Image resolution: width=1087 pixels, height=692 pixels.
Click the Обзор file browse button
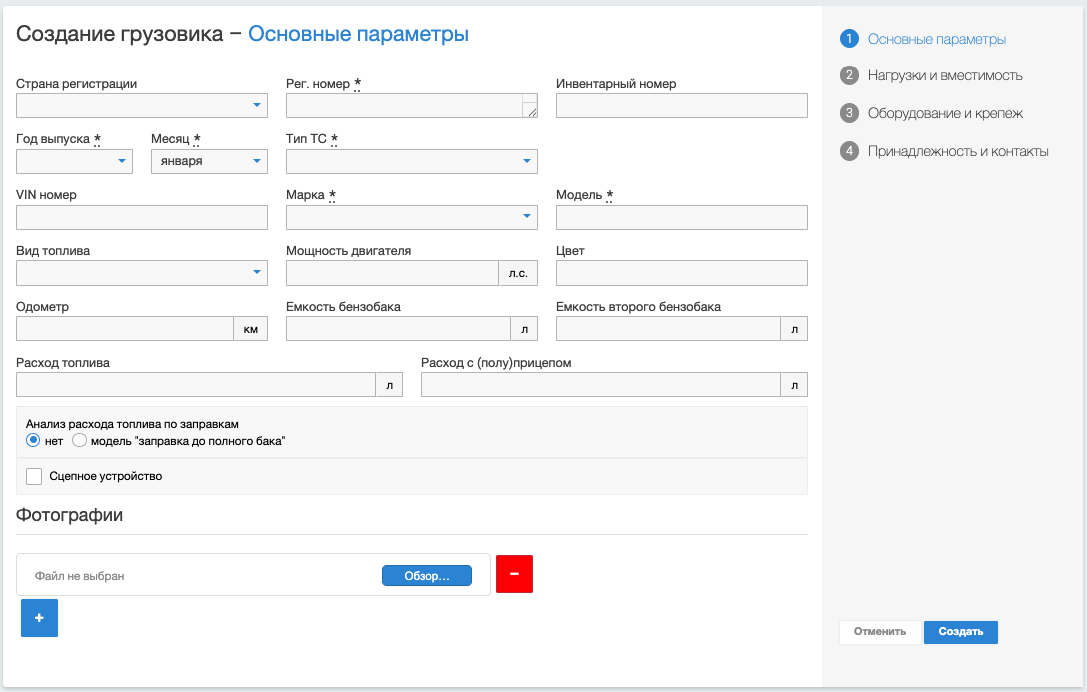[426, 576]
